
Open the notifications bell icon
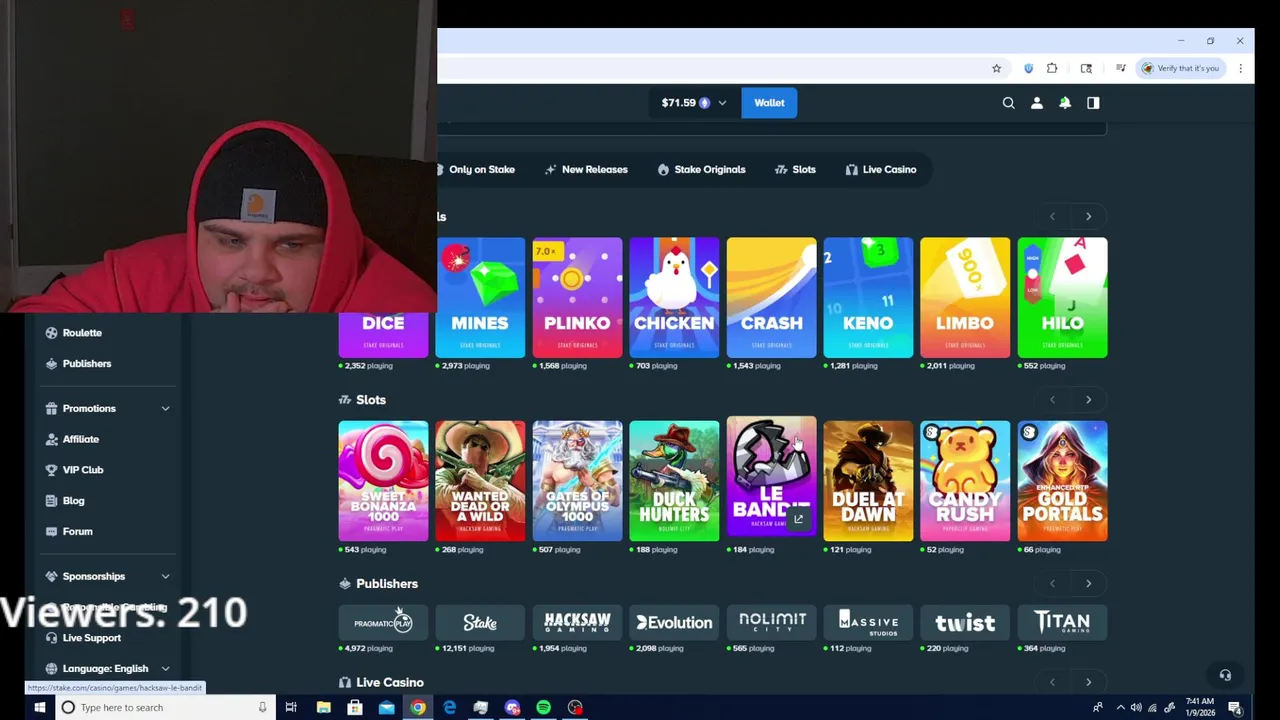tap(1065, 102)
